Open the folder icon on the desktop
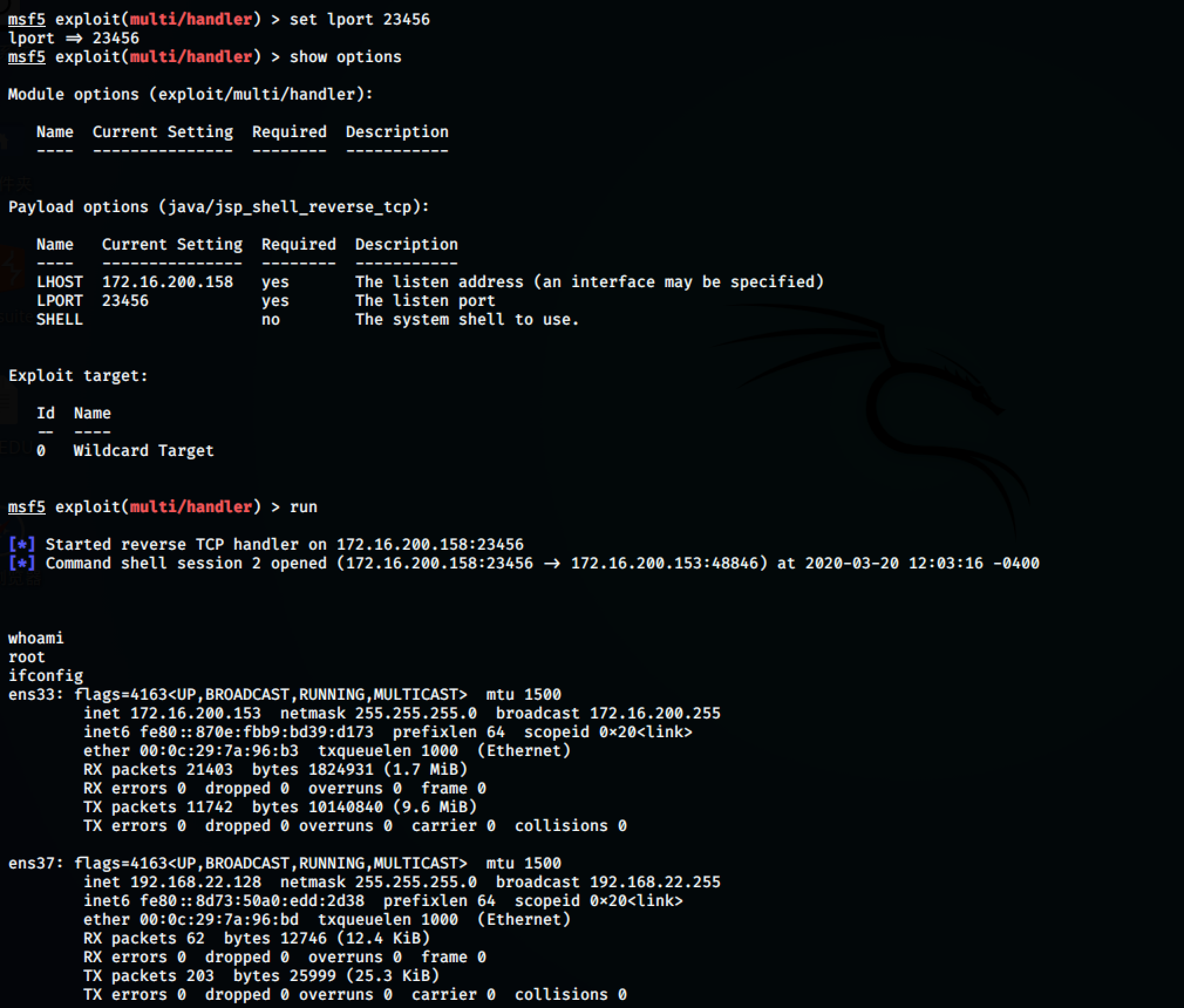 tap(11, 147)
